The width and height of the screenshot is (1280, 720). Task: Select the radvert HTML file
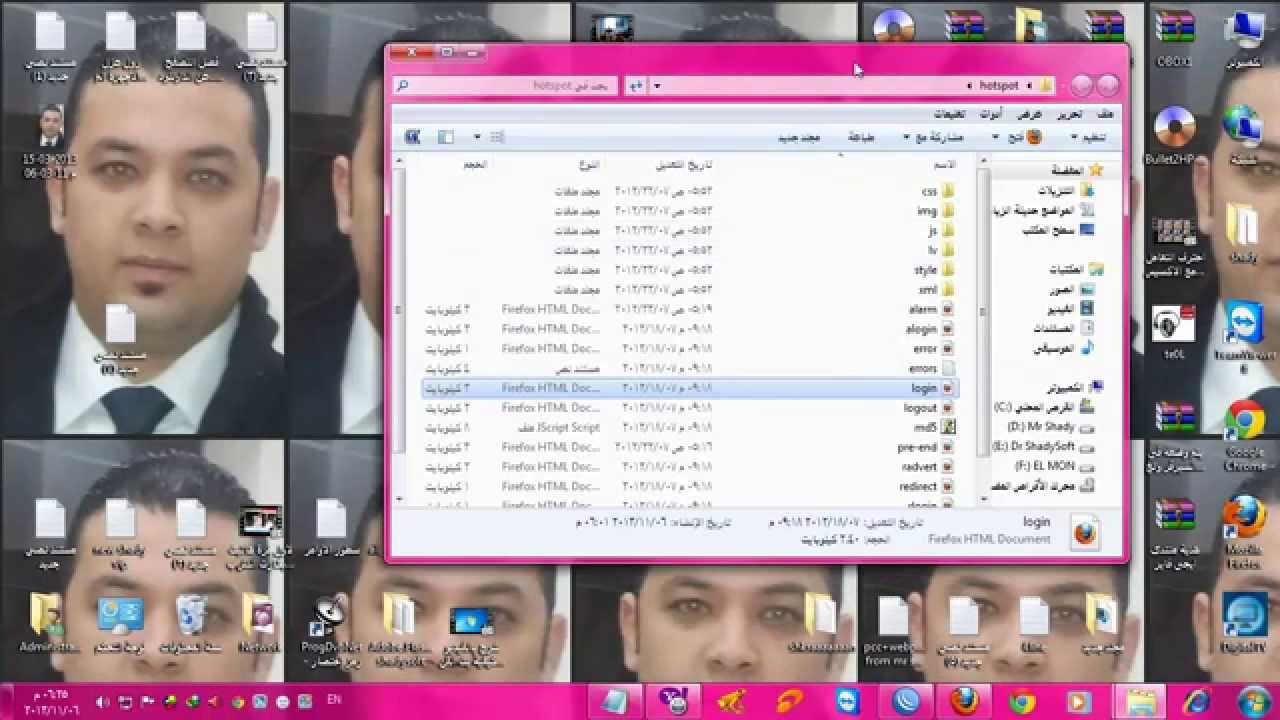click(930, 467)
